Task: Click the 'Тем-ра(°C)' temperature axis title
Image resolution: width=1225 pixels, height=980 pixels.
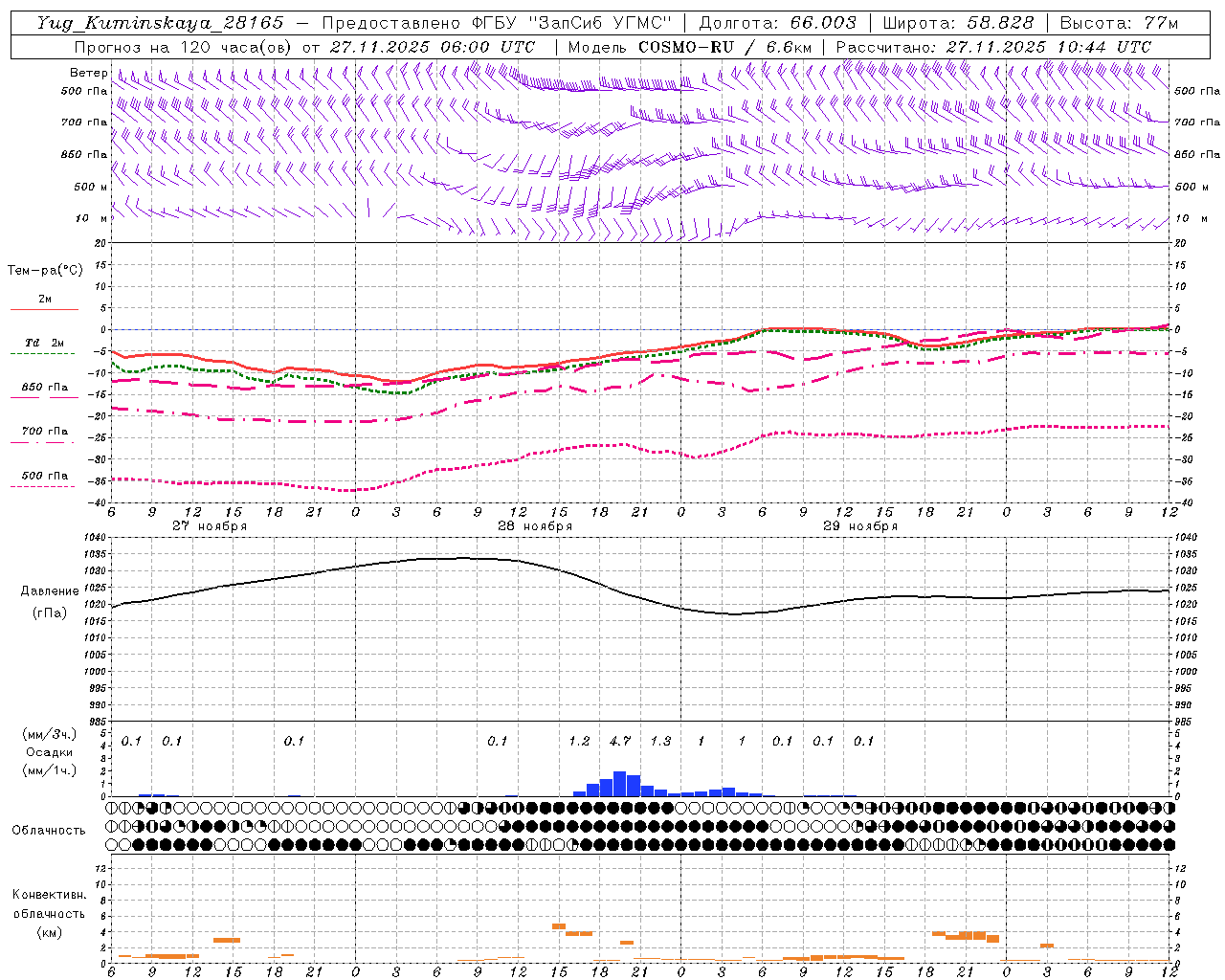Action: tap(45, 271)
